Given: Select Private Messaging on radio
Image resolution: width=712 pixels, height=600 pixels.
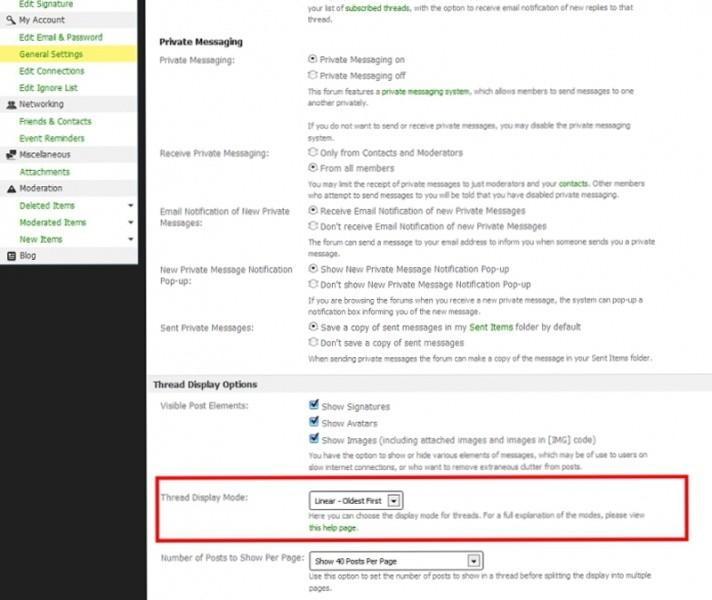Looking at the screenshot, I should coord(312,59).
